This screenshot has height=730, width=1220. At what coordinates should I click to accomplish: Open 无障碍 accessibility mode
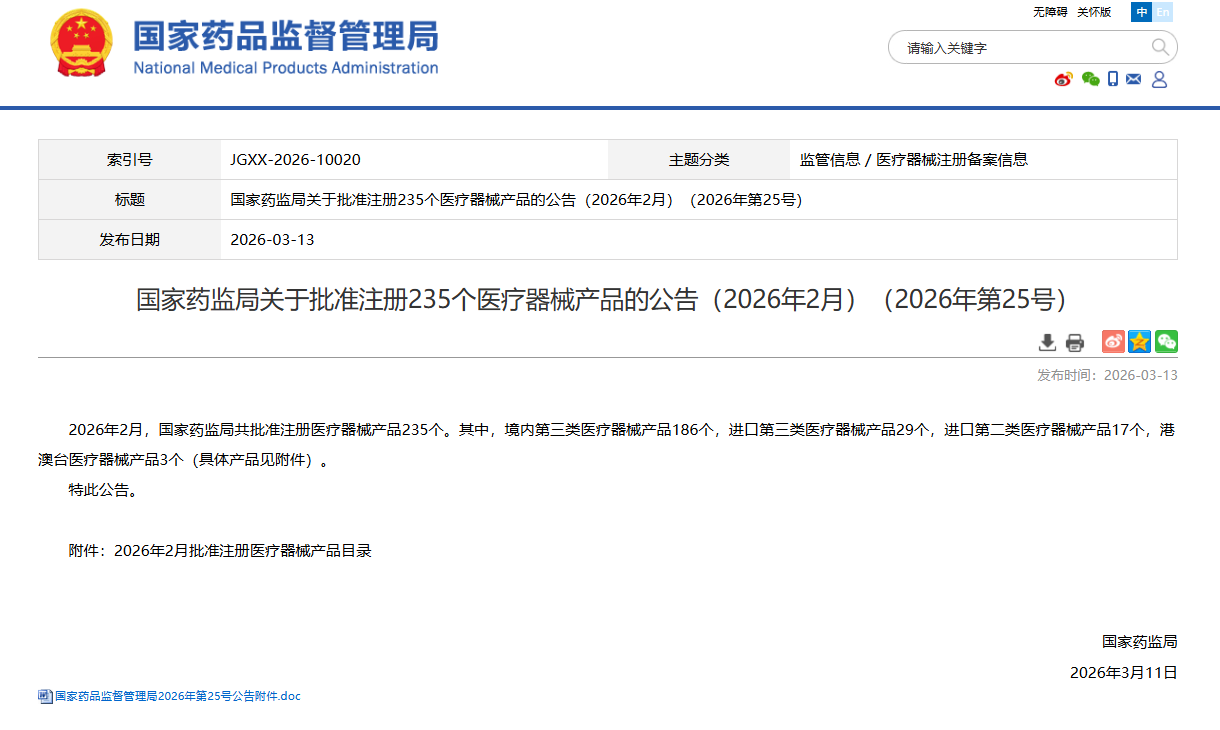click(1050, 12)
